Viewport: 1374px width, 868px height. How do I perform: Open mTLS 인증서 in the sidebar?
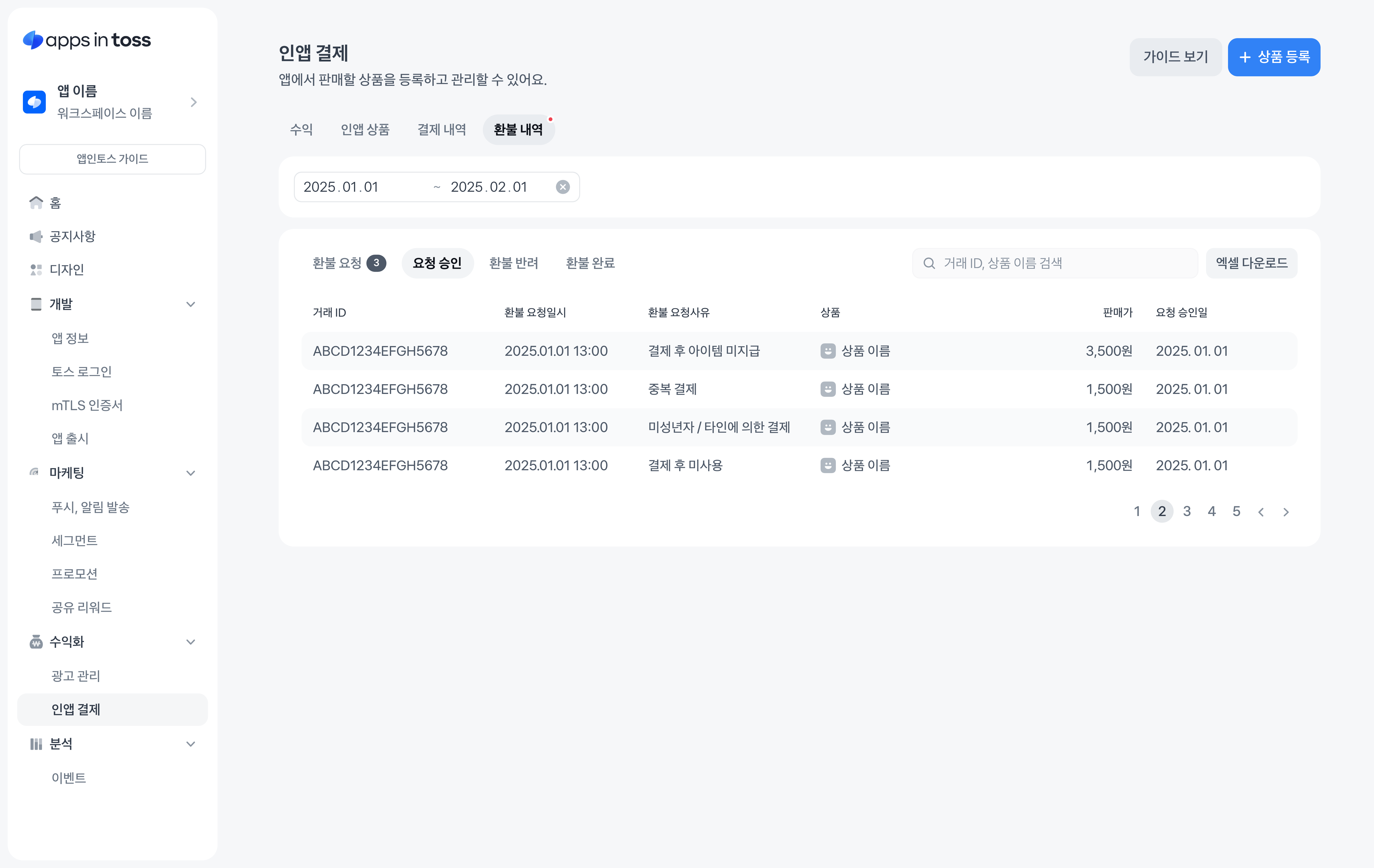pos(87,405)
